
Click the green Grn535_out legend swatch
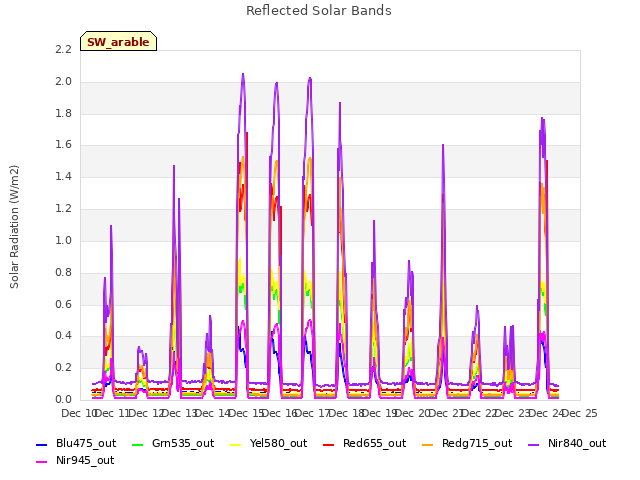coord(138,444)
